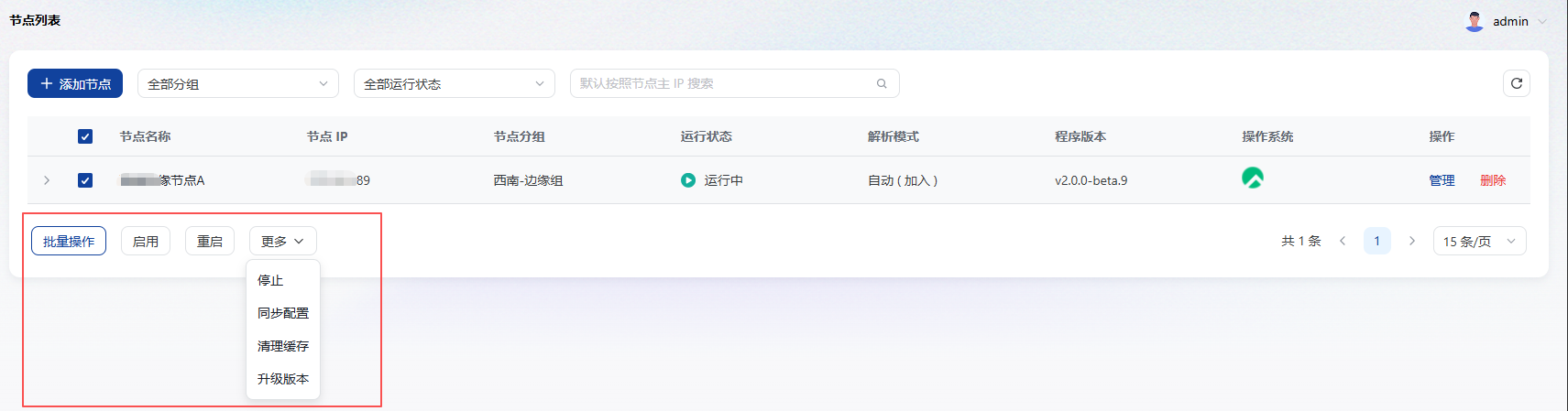Choose 清理缓存 in the dropdown menu
The width and height of the screenshot is (1568, 411).
click(283, 346)
